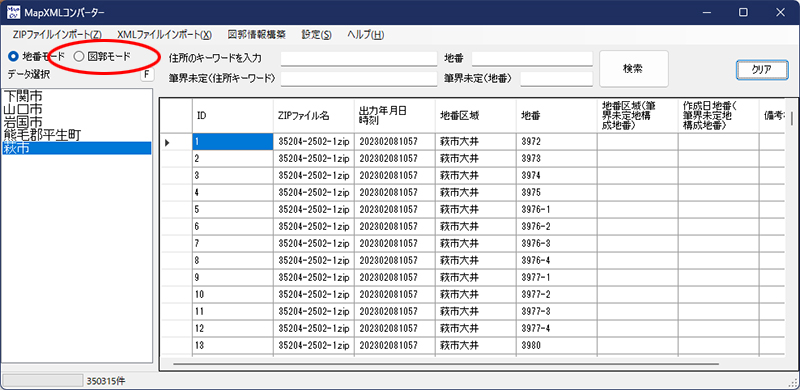Click the vertical scrollbar of the data table

click(792, 118)
